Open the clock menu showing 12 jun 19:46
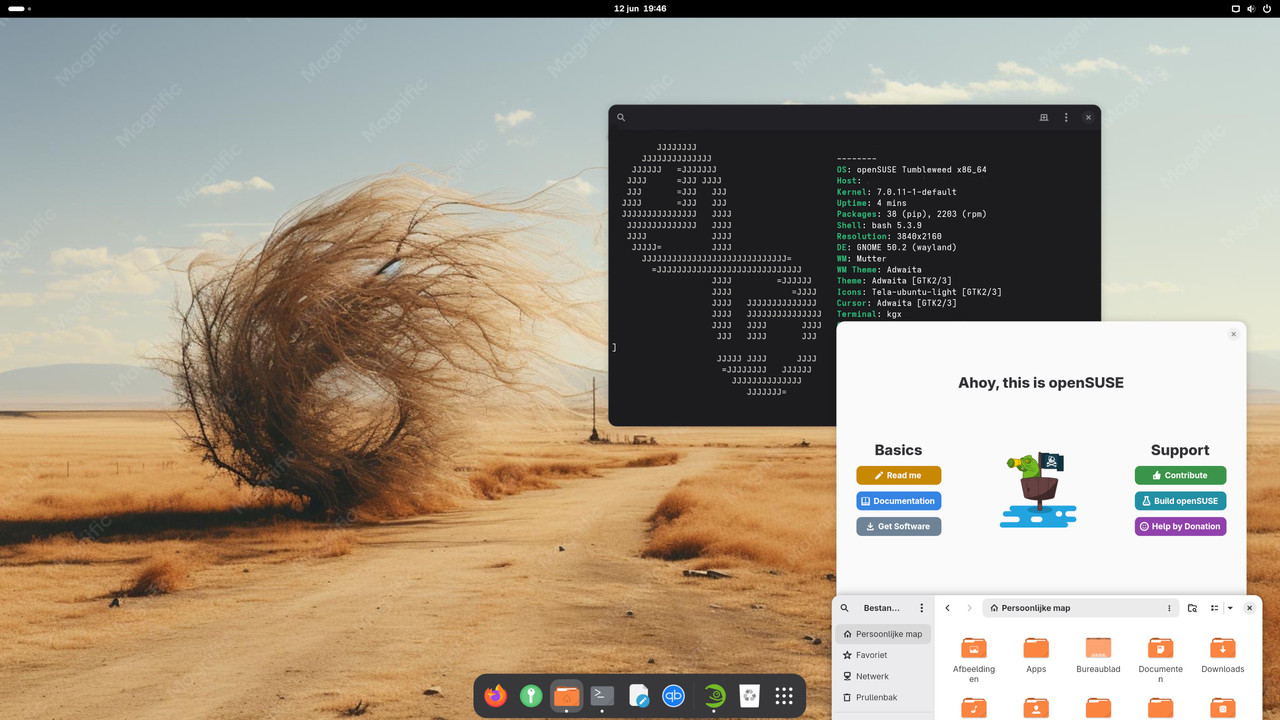 pos(640,8)
